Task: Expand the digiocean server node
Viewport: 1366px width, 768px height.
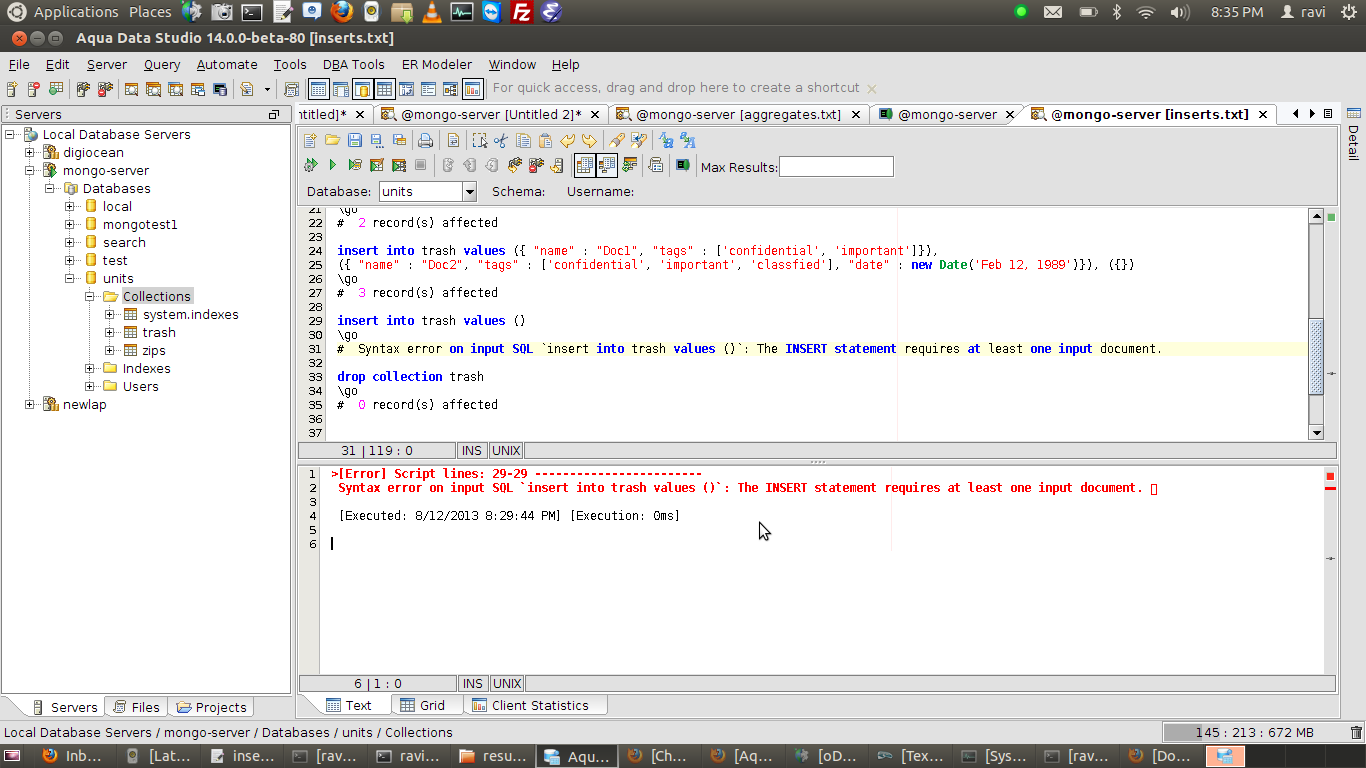Action: (30, 153)
